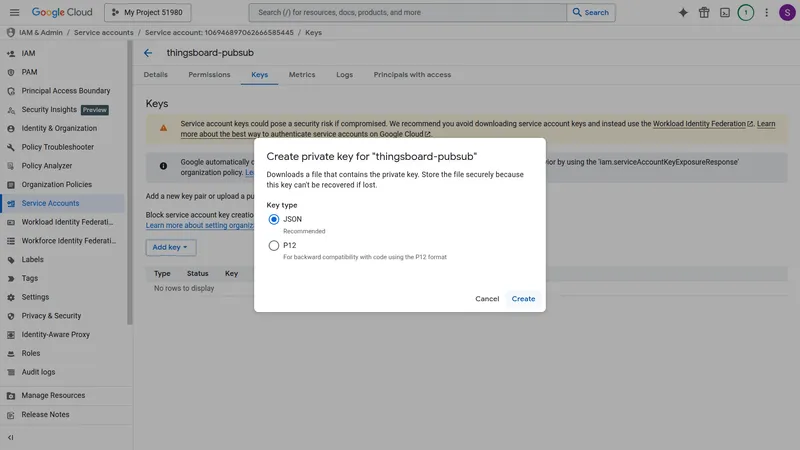800x450 pixels.
Task: Open Workforce Identity Federation sidebar item
Action: [x=62, y=241]
